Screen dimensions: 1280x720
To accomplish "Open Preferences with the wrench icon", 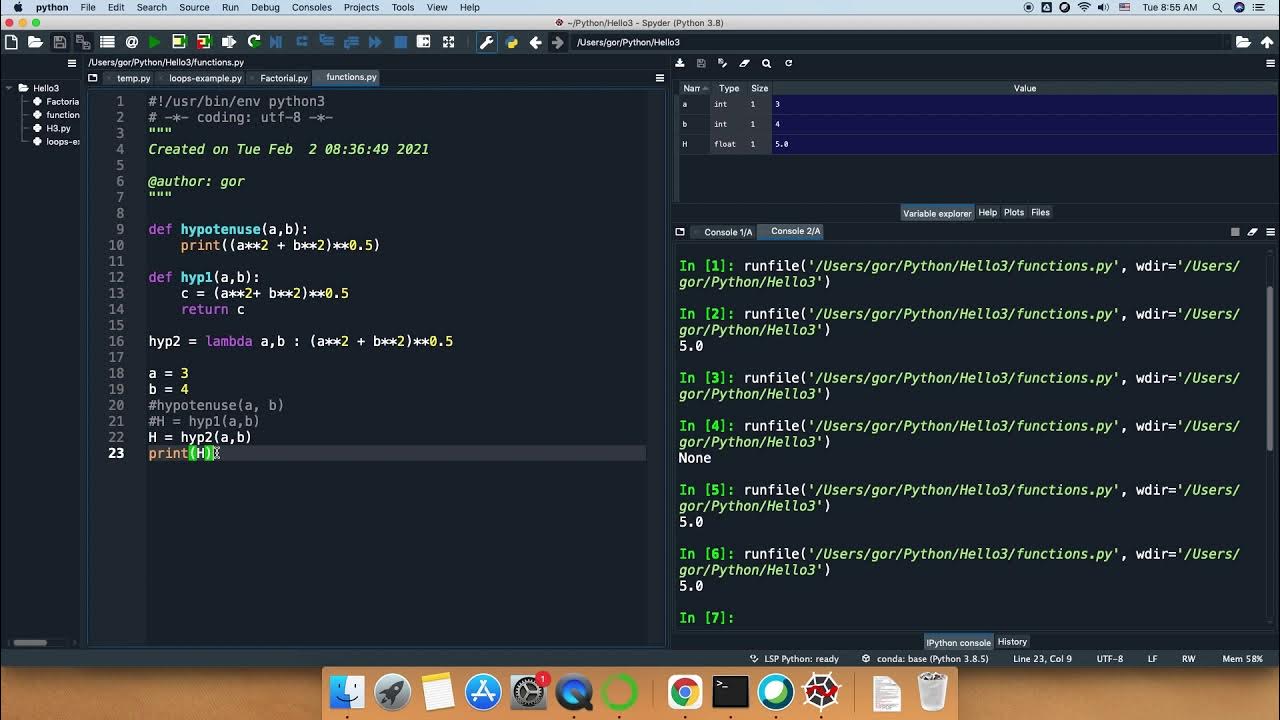I will [487, 42].
